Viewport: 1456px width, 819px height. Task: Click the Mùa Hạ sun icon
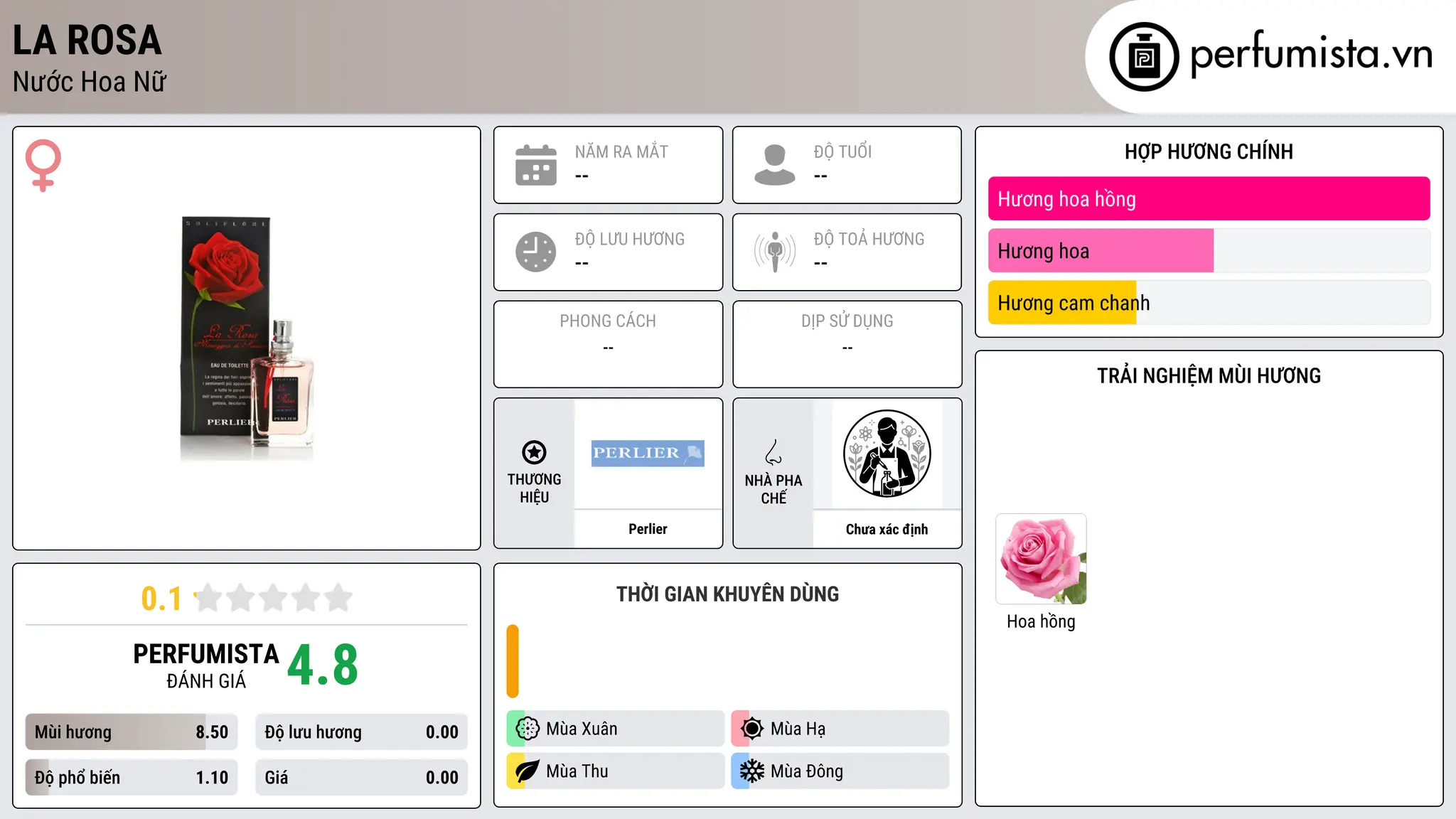tap(752, 729)
